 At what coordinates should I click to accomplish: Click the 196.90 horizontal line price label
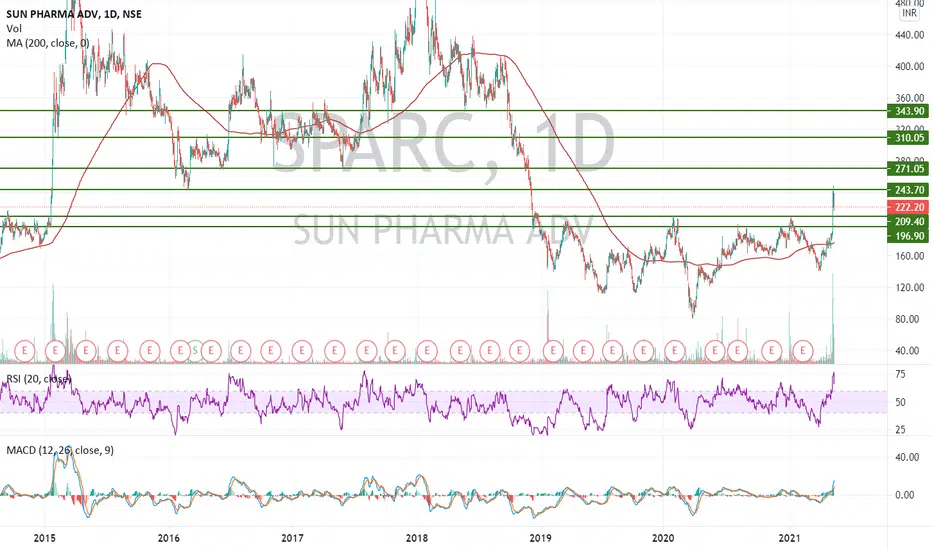[x=908, y=236]
